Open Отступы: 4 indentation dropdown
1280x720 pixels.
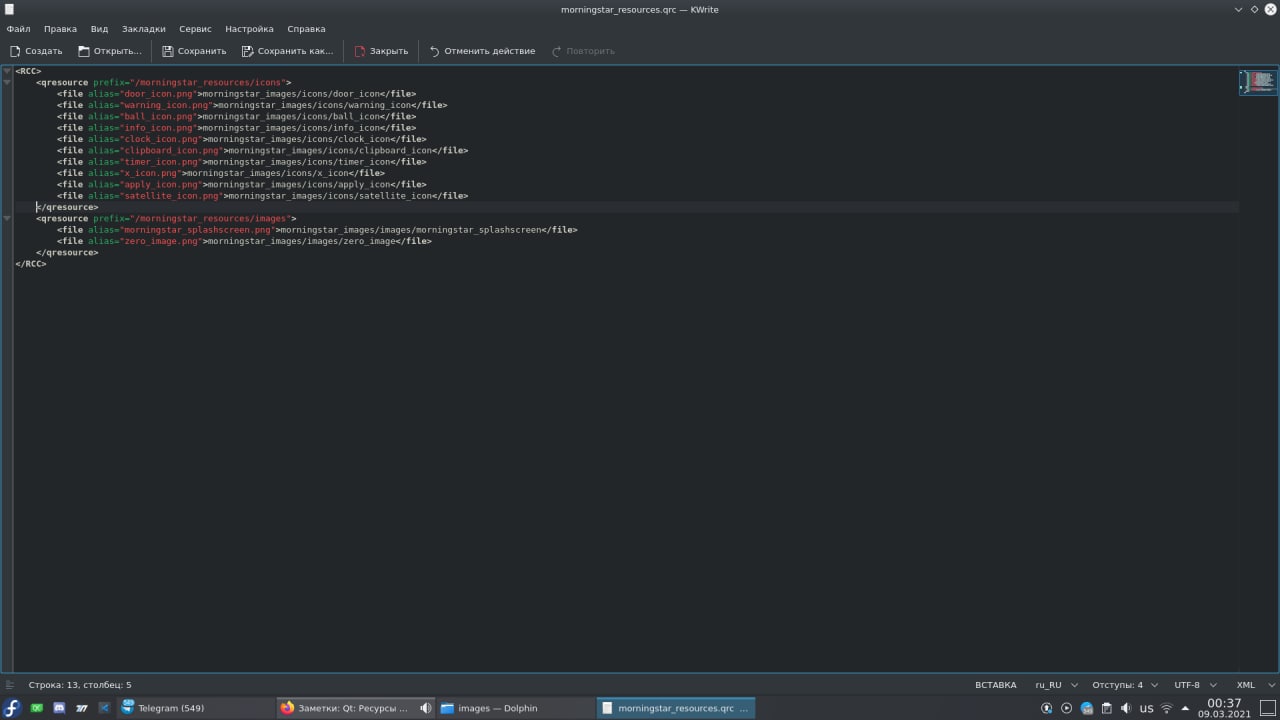[x=1125, y=685]
